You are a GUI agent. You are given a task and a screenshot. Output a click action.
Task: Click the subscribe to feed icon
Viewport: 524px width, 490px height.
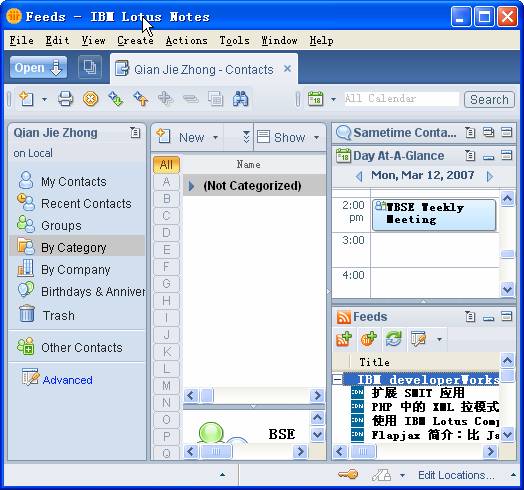pos(344,339)
